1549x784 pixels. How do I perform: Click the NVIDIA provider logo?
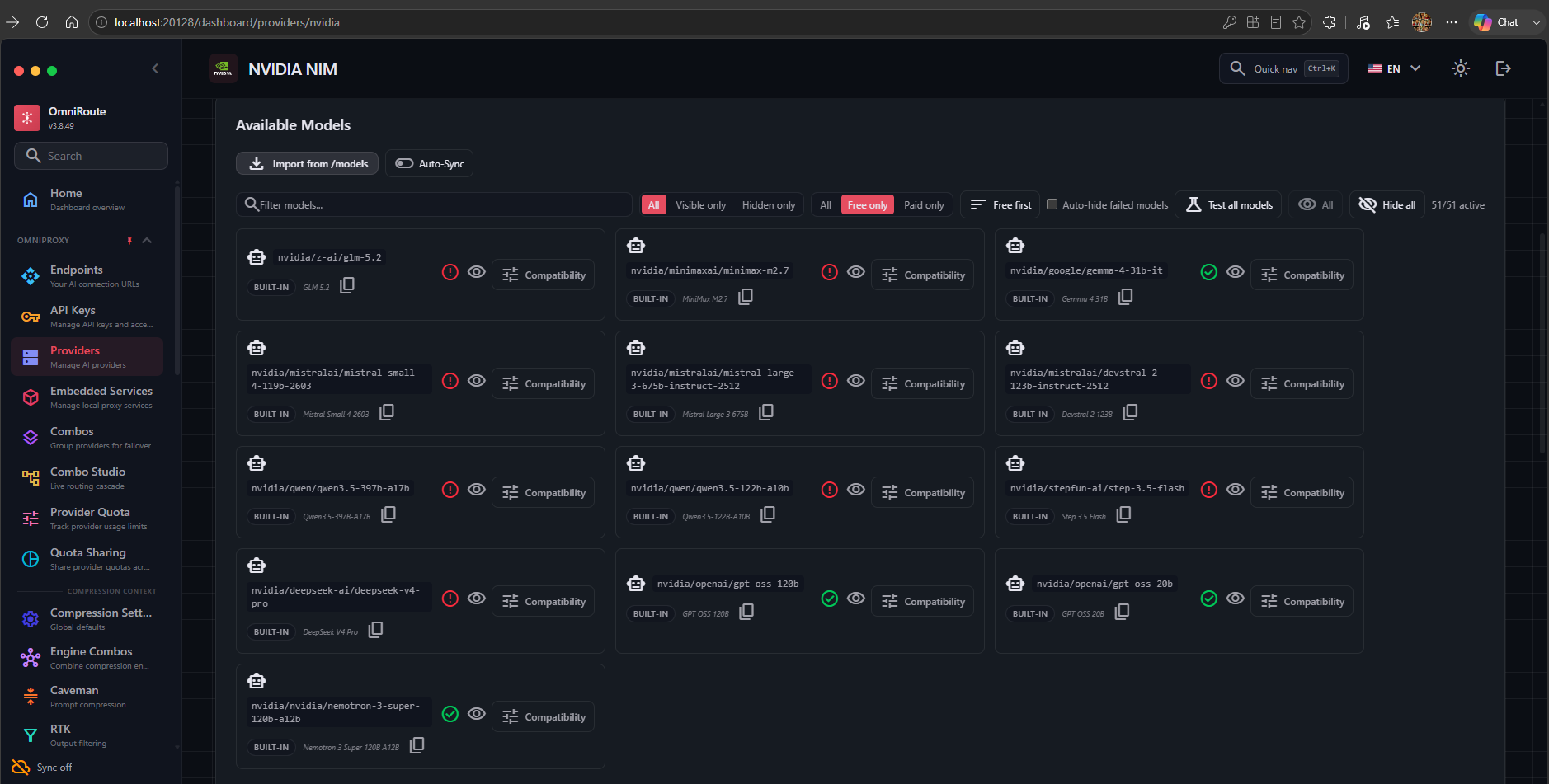tap(223, 69)
